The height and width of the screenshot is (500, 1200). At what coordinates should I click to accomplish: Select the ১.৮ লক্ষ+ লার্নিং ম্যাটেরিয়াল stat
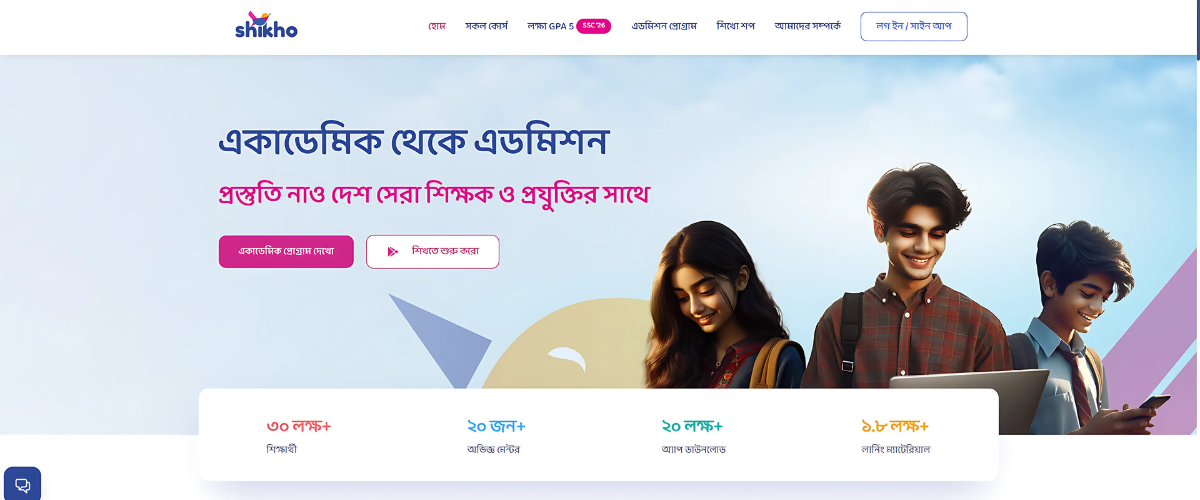click(895, 437)
